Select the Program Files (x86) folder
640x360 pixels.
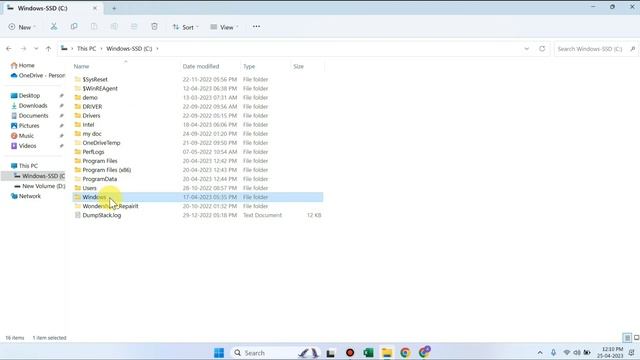[107, 170]
